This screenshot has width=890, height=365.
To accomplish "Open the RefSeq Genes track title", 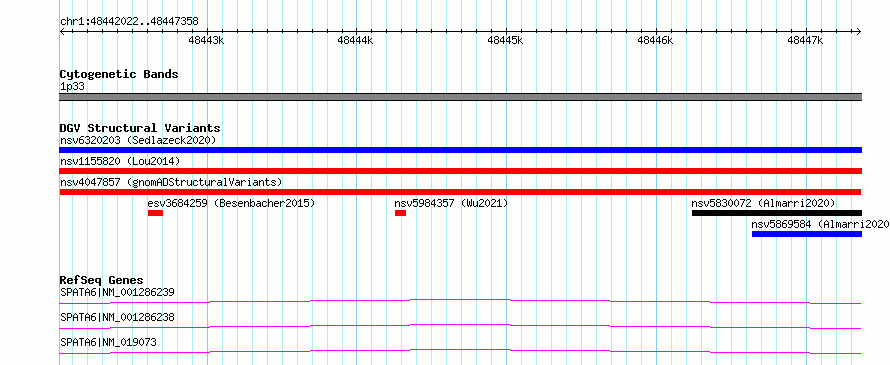I will click(x=102, y=280).
